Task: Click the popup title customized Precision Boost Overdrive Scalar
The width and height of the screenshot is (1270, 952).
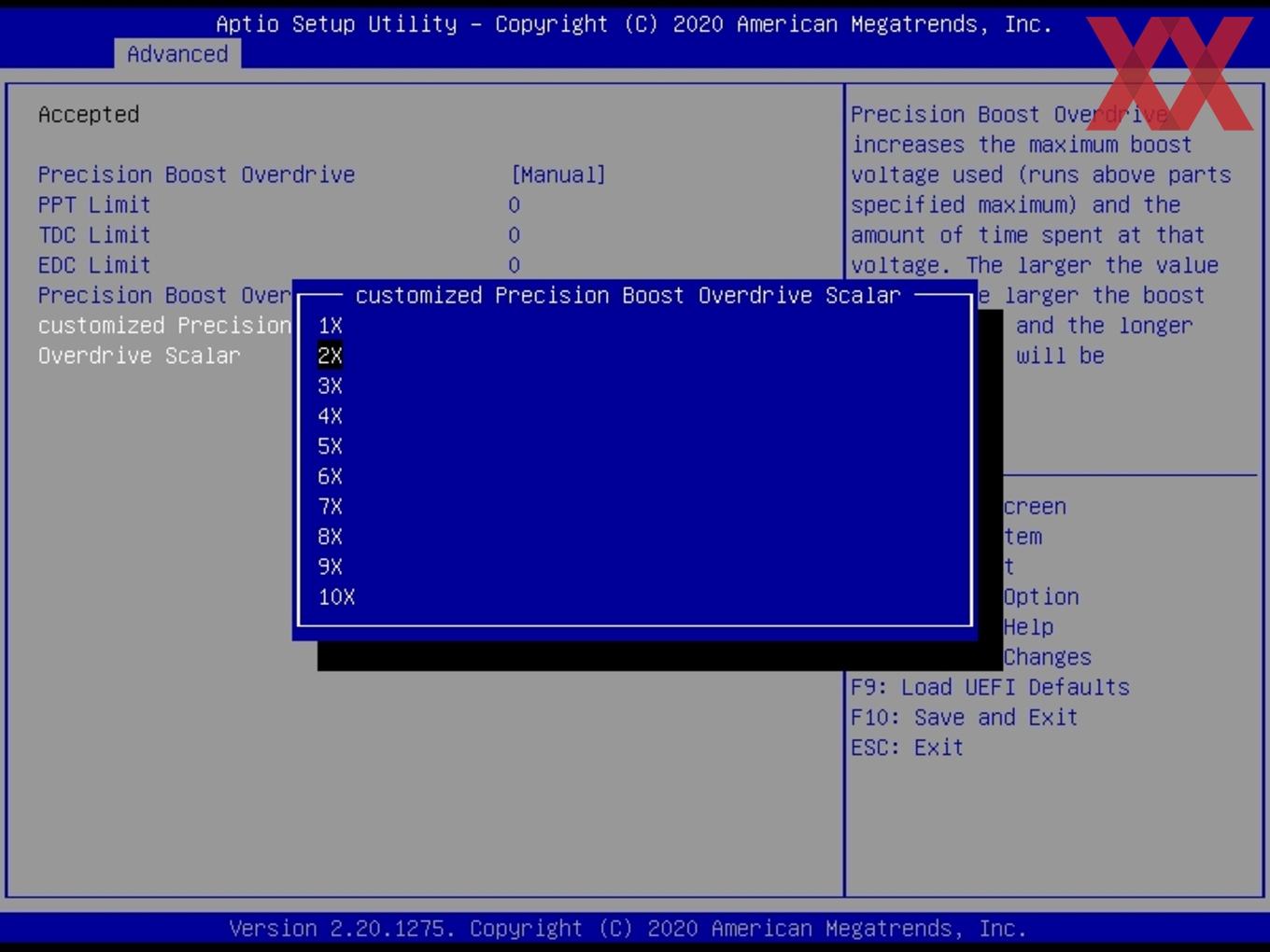Action: coord(628,296)
